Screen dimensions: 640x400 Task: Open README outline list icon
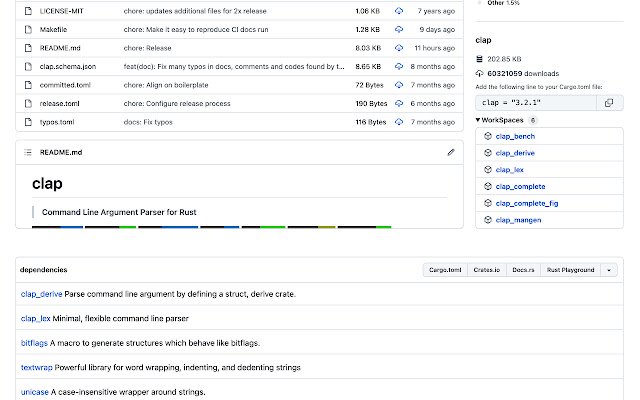(28, 152)
